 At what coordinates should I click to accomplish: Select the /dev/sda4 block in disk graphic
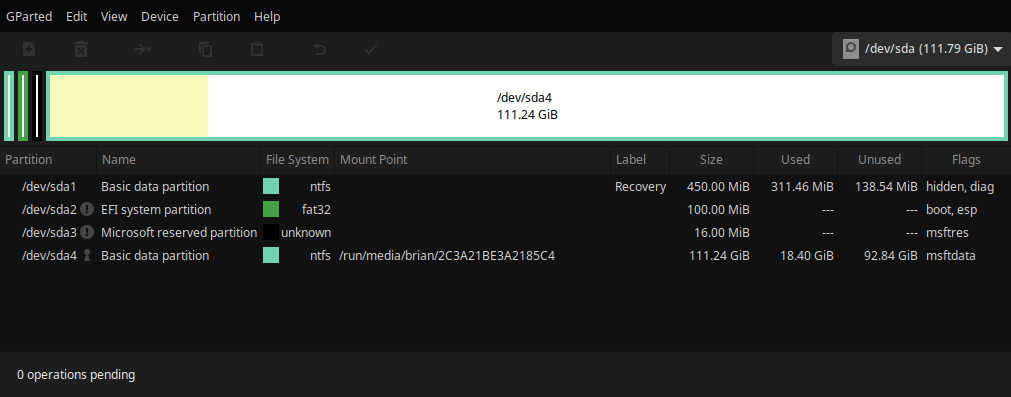[527, 106]
